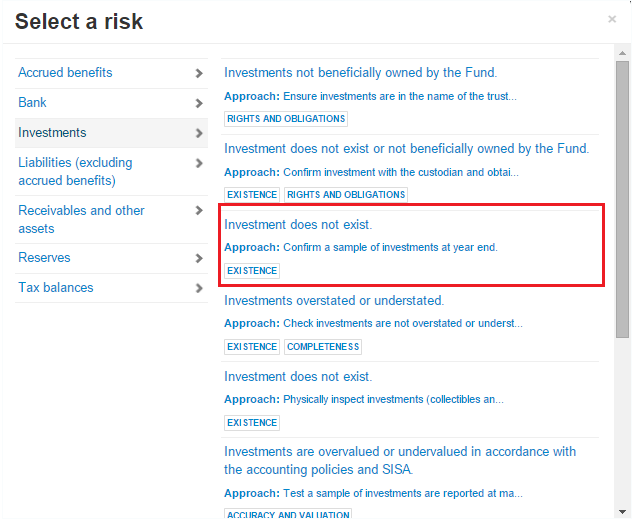Select risk 'Investments not beneficially owned by the Fund'
This screenshot has height=528, width=641.
360,73
